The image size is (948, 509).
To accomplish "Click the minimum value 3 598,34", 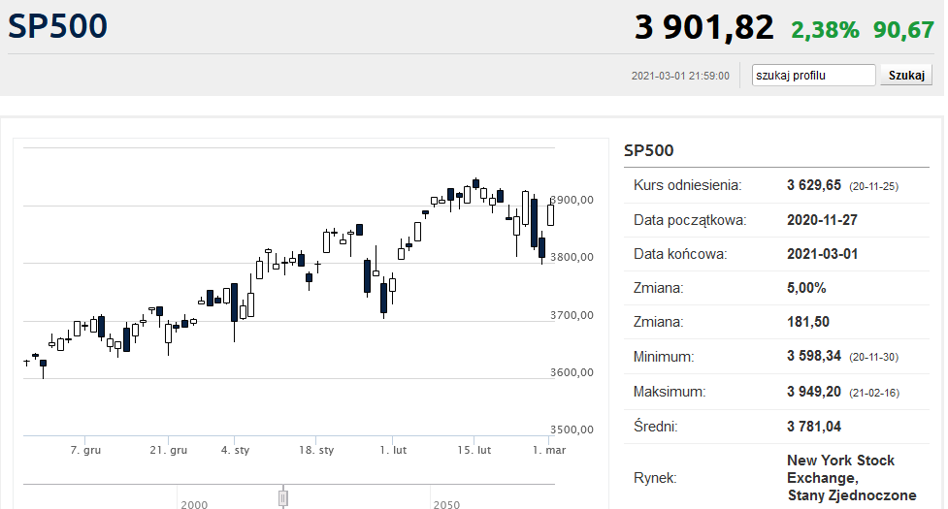I will pos(814,356).
